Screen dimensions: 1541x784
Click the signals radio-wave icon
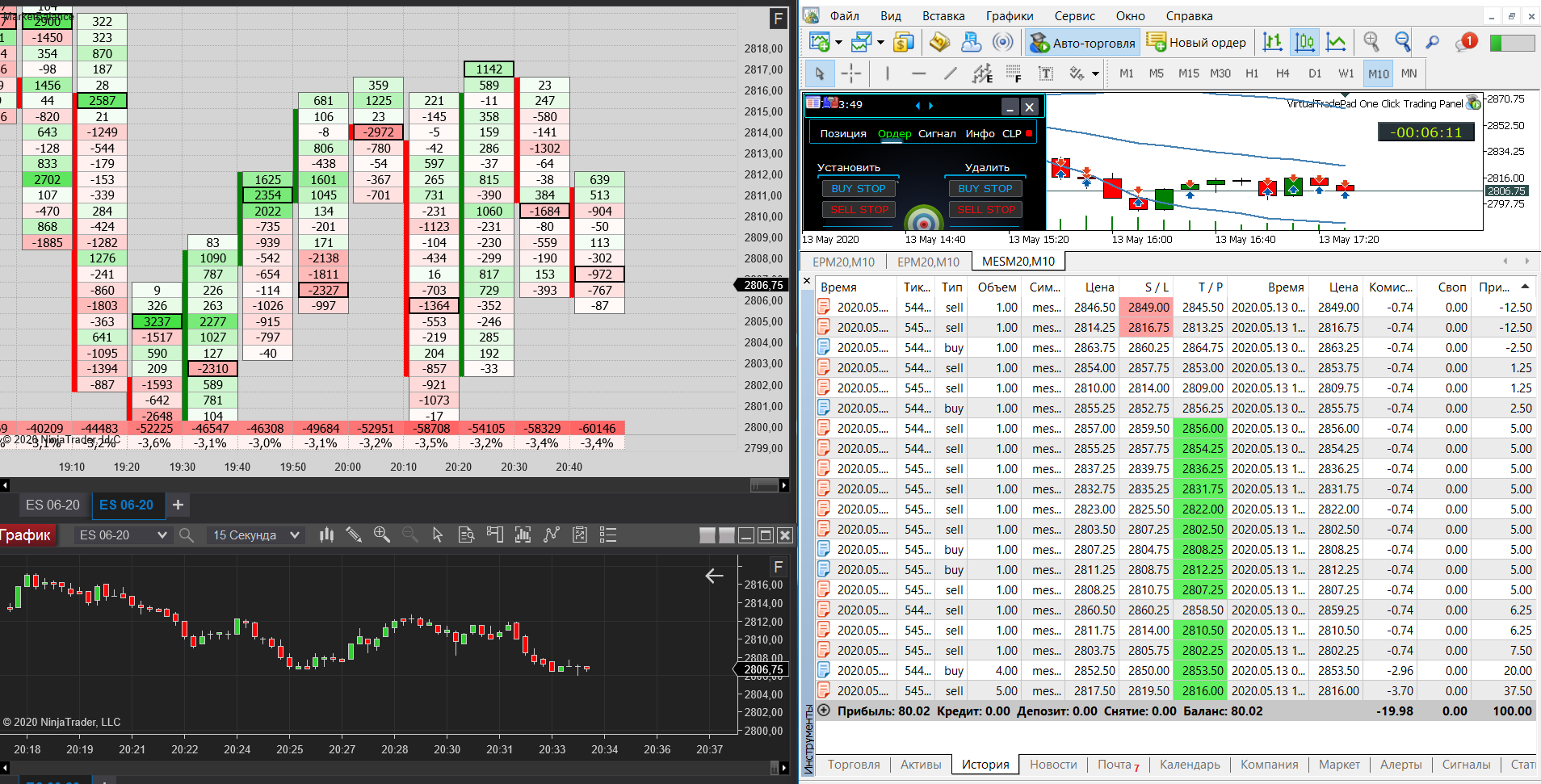[x=1003, y=42]
